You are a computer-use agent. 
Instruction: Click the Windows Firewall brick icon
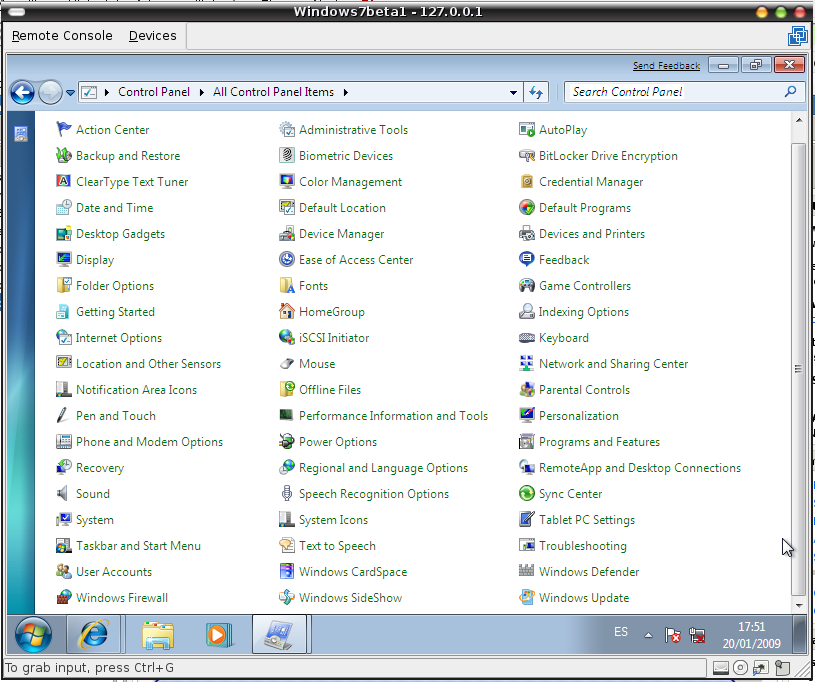pyautogui.click(x=63, y=597)
